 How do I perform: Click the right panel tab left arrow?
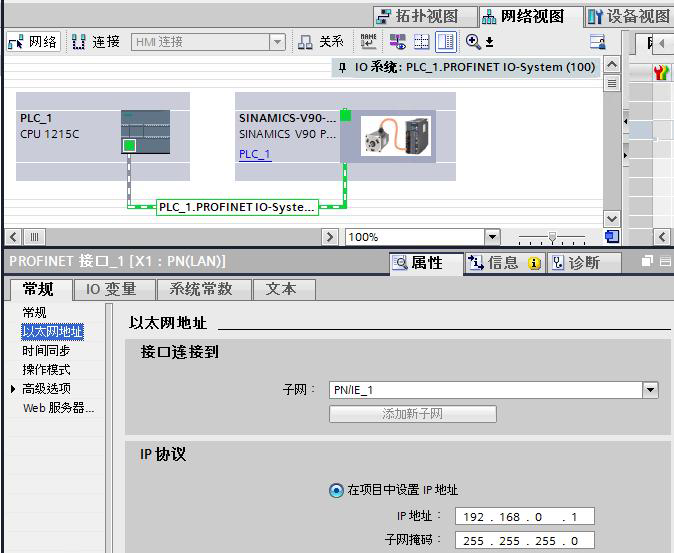[662, 43]
